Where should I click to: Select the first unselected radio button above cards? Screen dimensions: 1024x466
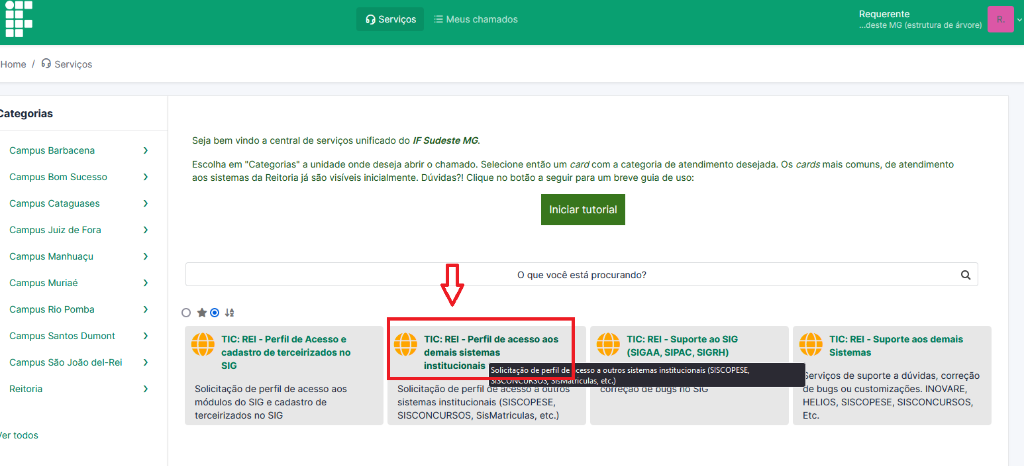[x=187, y=313]
